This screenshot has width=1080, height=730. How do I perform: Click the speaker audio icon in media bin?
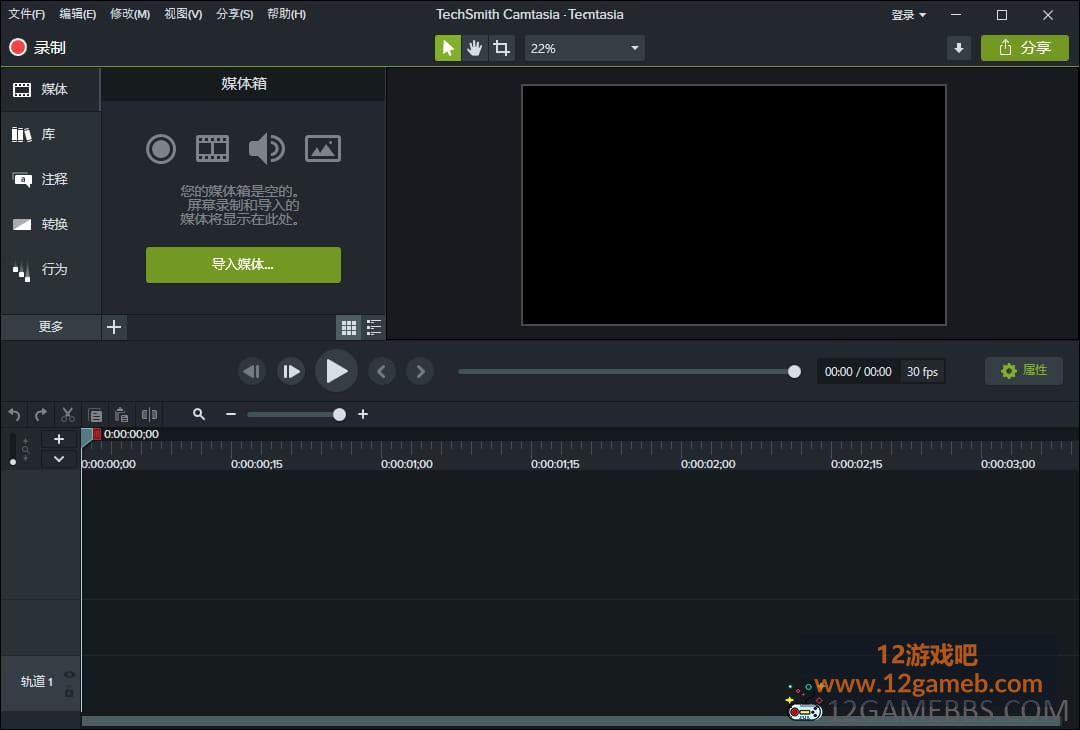coord(267,148)
